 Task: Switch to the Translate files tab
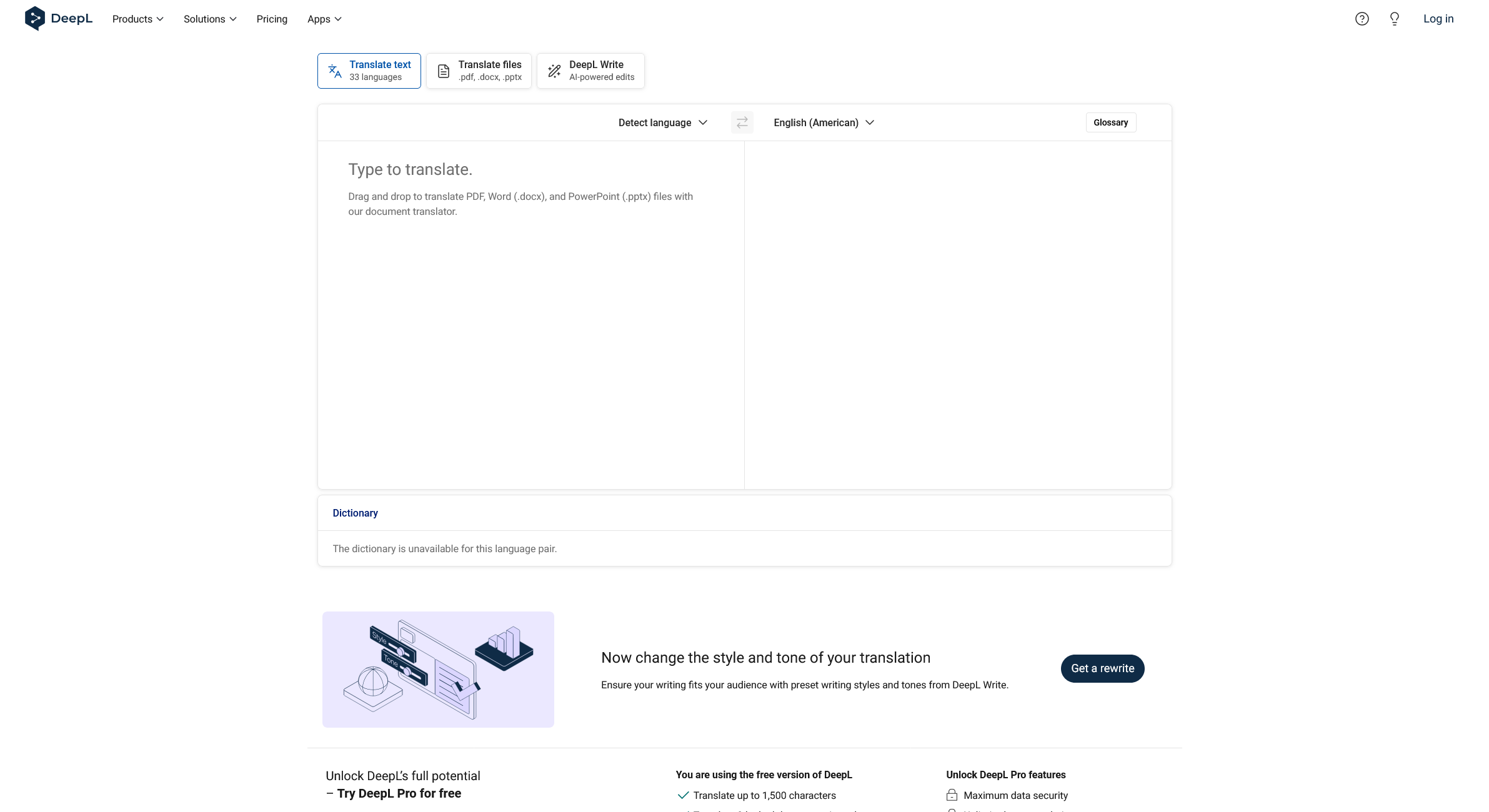pos(479,71)
